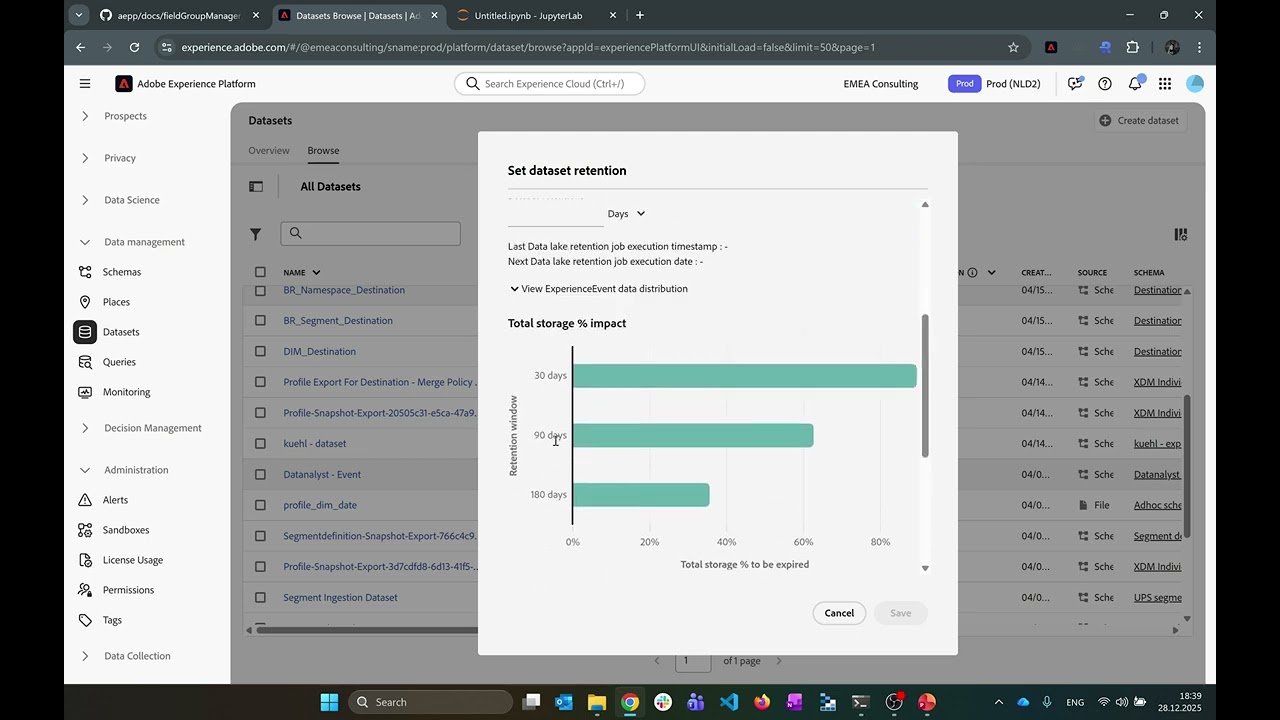Reload the browser page
The height and width of the screenshot is (720, 1280).
[x=134, y=47]
